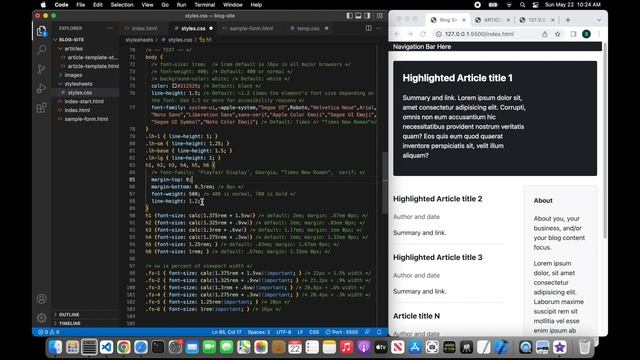
Task: Click the UTF-8 encoding in status bar
Action: point(284,332)
